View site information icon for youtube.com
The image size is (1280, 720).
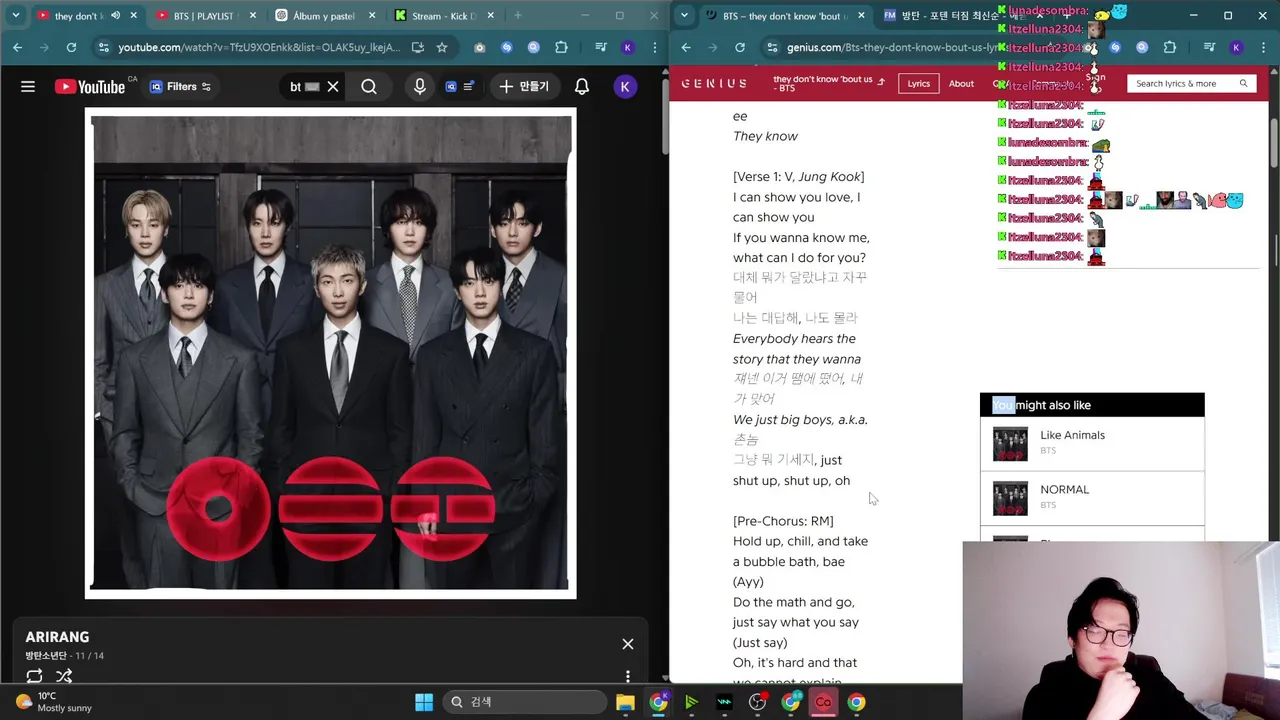pos(103,47)
